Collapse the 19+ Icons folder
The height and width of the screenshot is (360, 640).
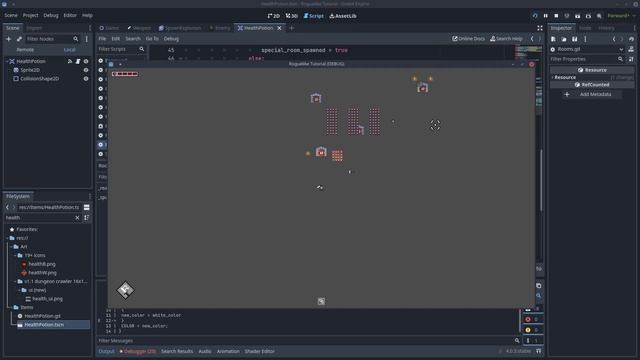(x=16, y=256)
